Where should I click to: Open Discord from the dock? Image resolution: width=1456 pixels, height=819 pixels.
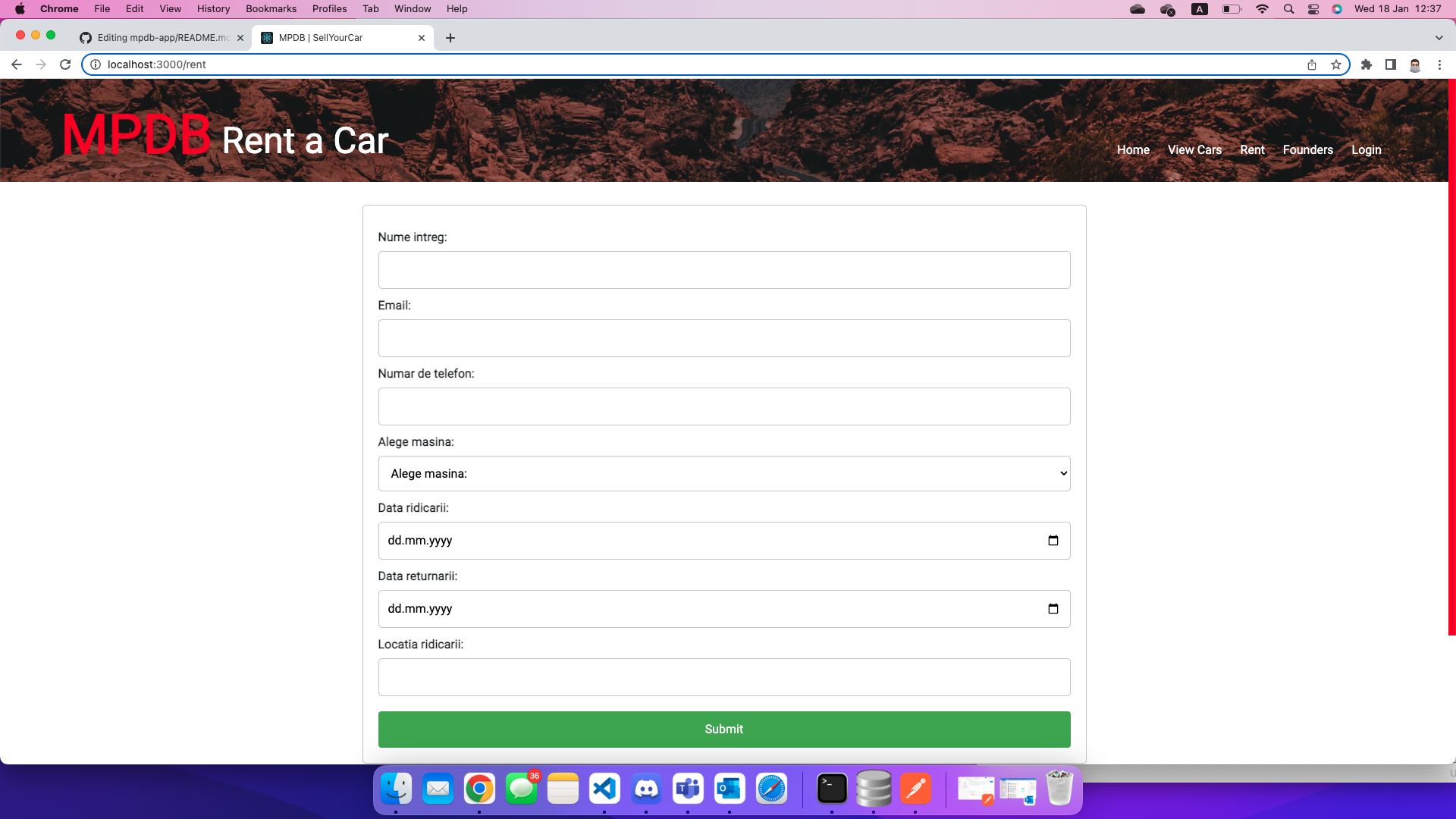pos(647,789)
